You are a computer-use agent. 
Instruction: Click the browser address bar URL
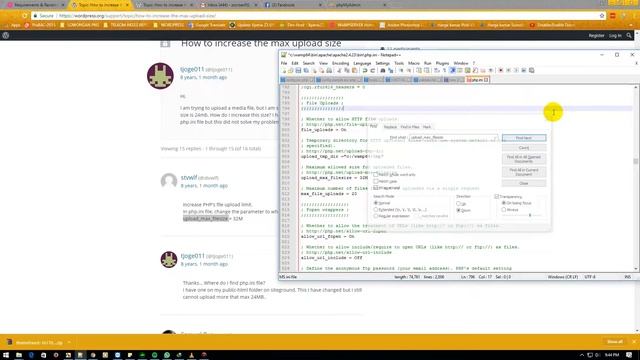[x=138, y=16]
